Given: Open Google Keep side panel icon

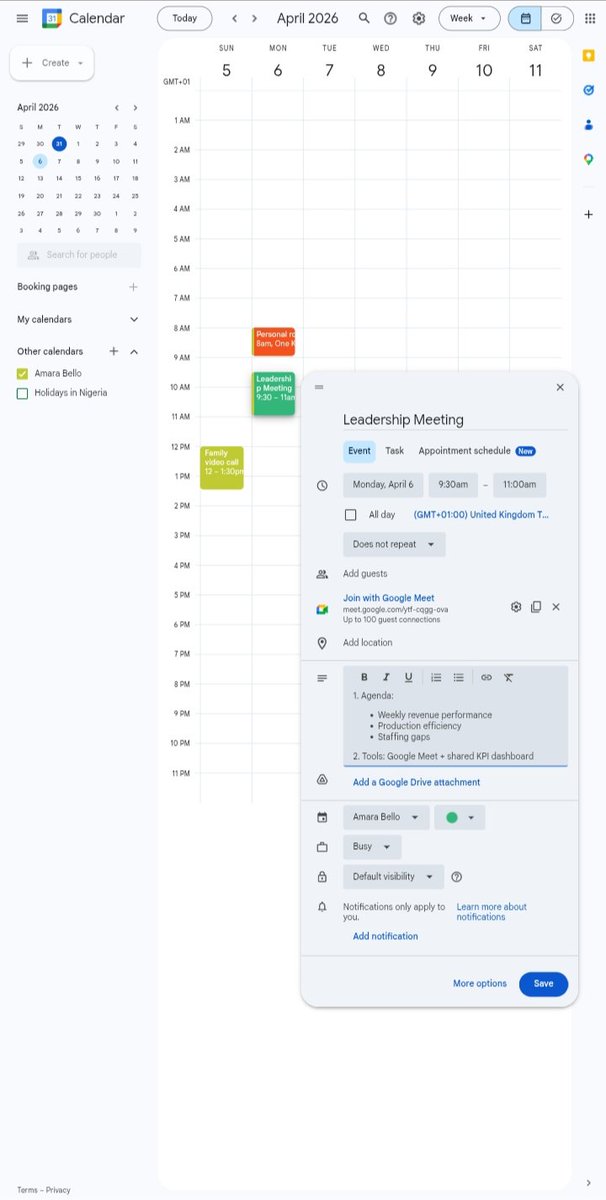Looking at the screenshot, I should 589,56.
